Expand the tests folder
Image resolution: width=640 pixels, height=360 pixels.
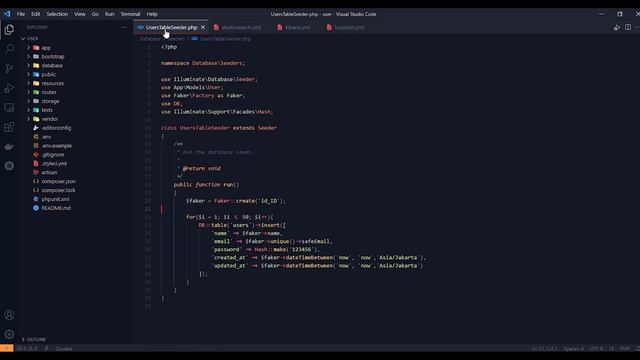47,110
